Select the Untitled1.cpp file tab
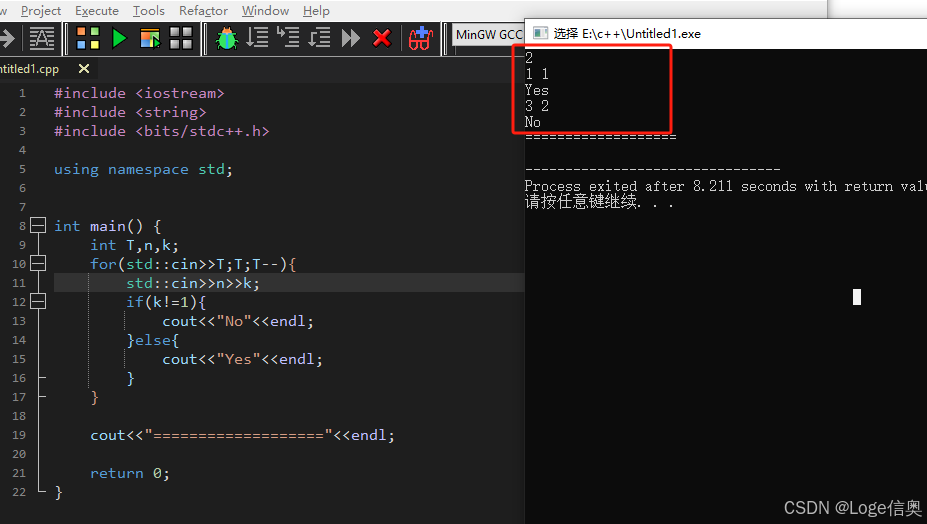 click(x=30, y=69)
